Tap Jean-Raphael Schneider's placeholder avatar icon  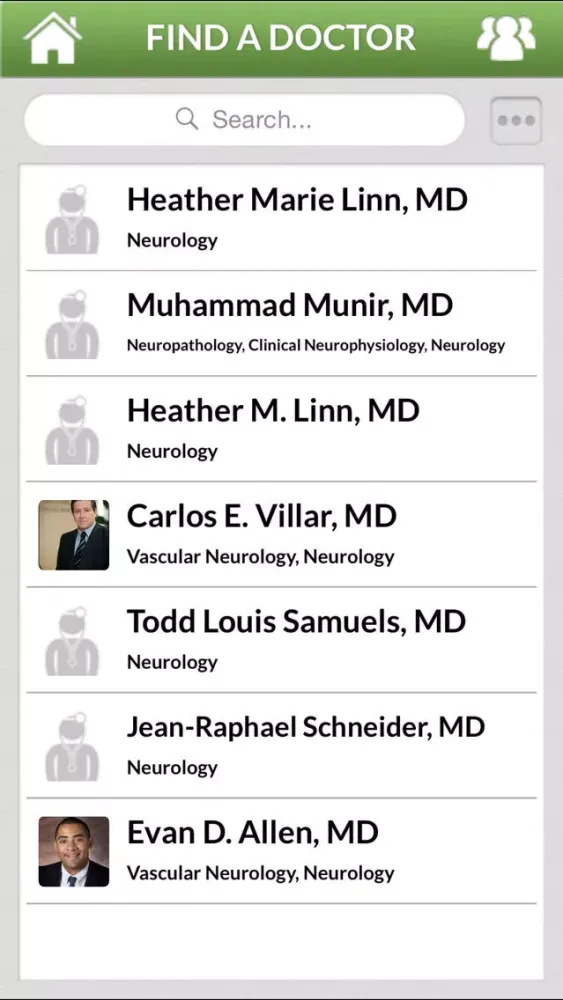click(73, 746)
